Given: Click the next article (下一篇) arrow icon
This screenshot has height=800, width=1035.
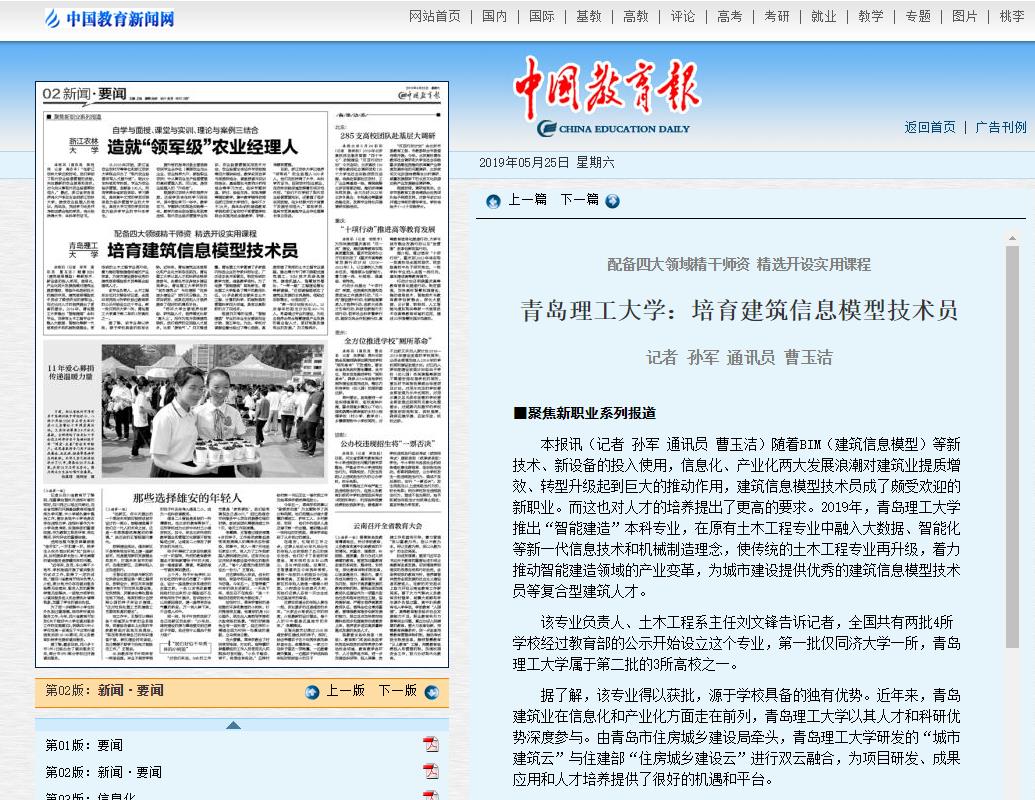Looking at the screenshot, I should (612, 201).
